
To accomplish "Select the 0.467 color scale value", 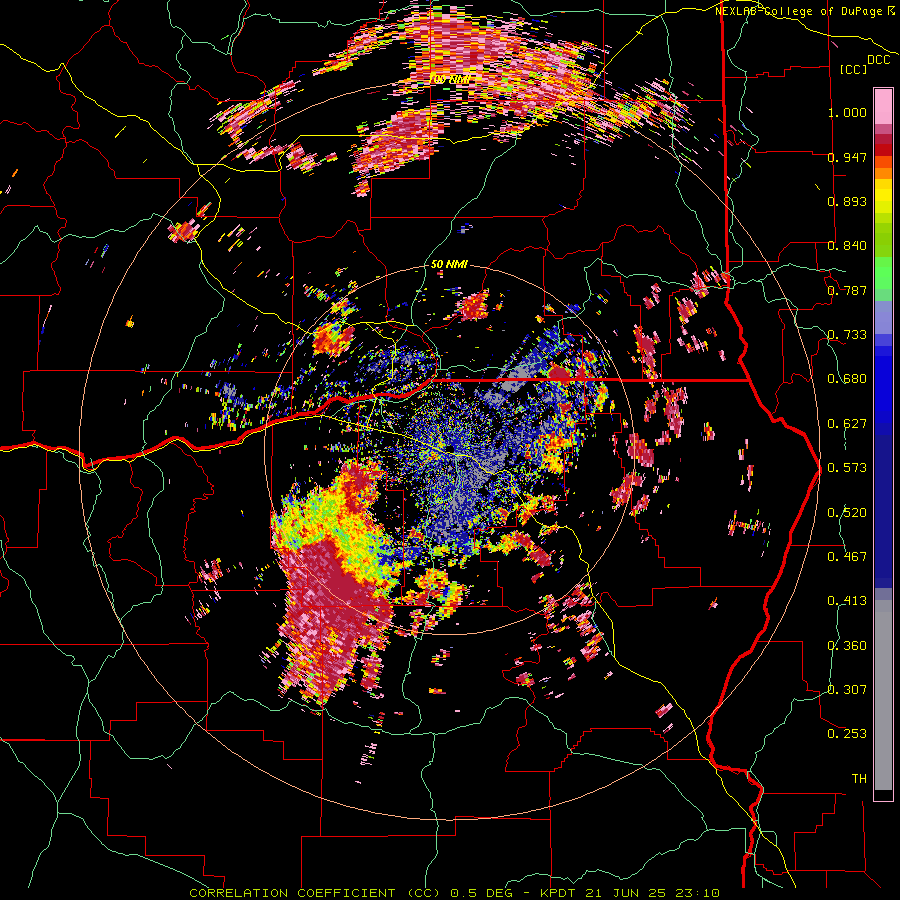I will click(847, 557).
